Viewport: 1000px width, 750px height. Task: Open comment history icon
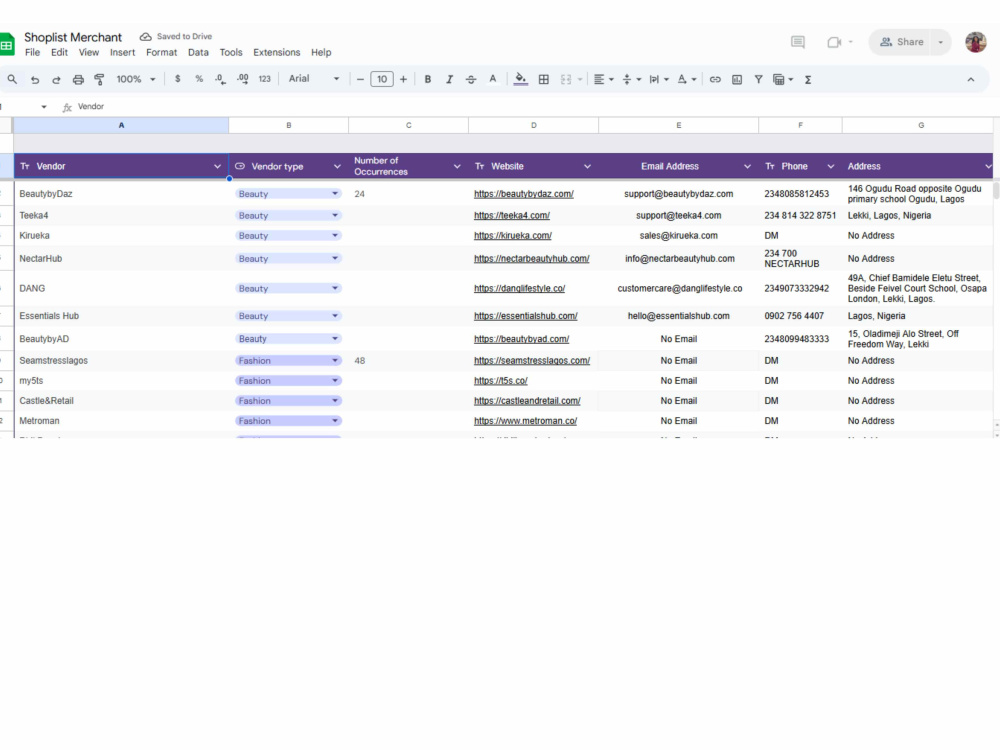point(797,42)
